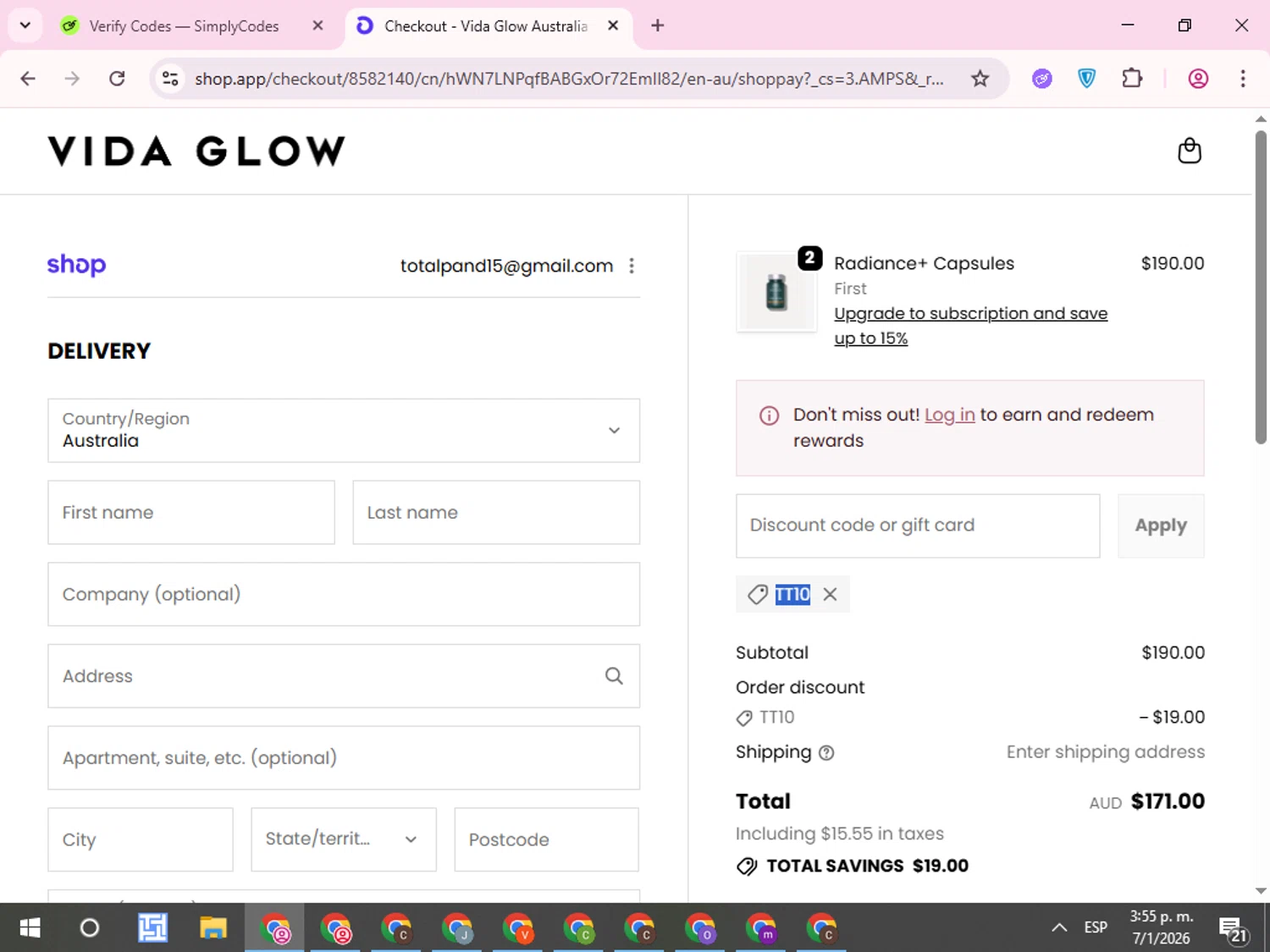This screenshot has height=952, width=1270.
Task: Open the notification center icon
Action: (1233, 928)
